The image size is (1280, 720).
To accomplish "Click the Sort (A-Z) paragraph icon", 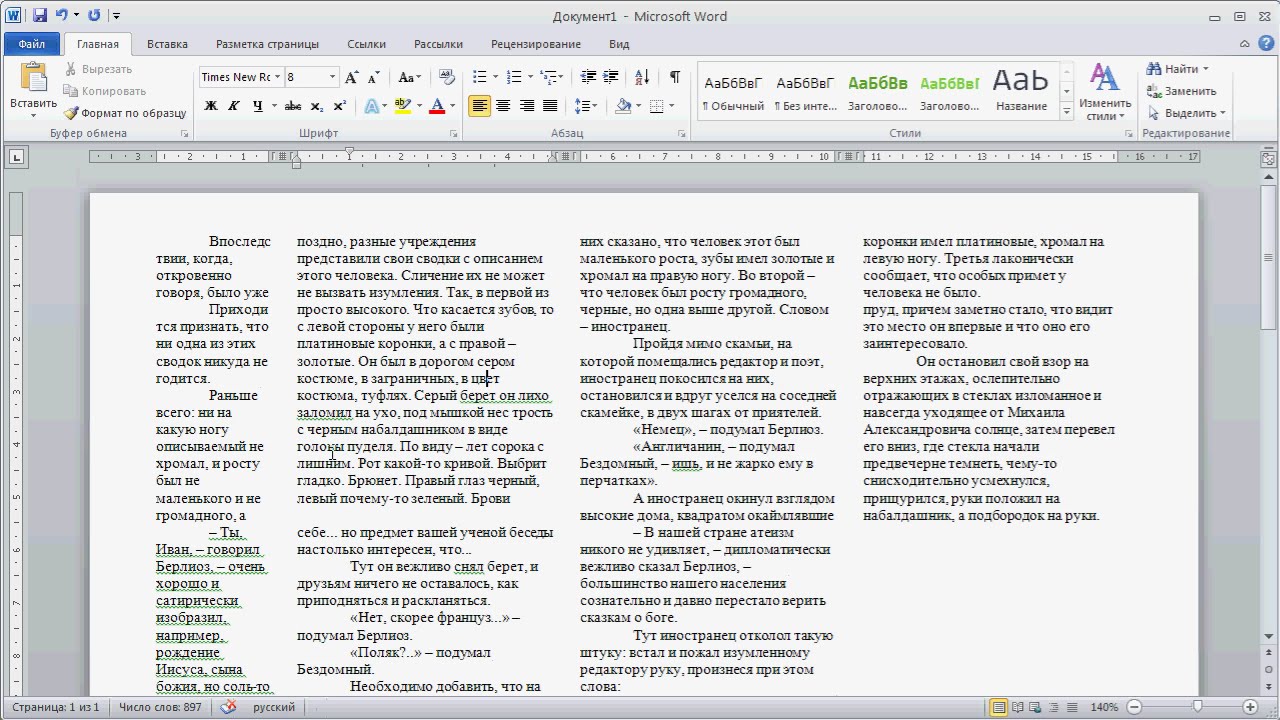I will [x=643, y=77].
